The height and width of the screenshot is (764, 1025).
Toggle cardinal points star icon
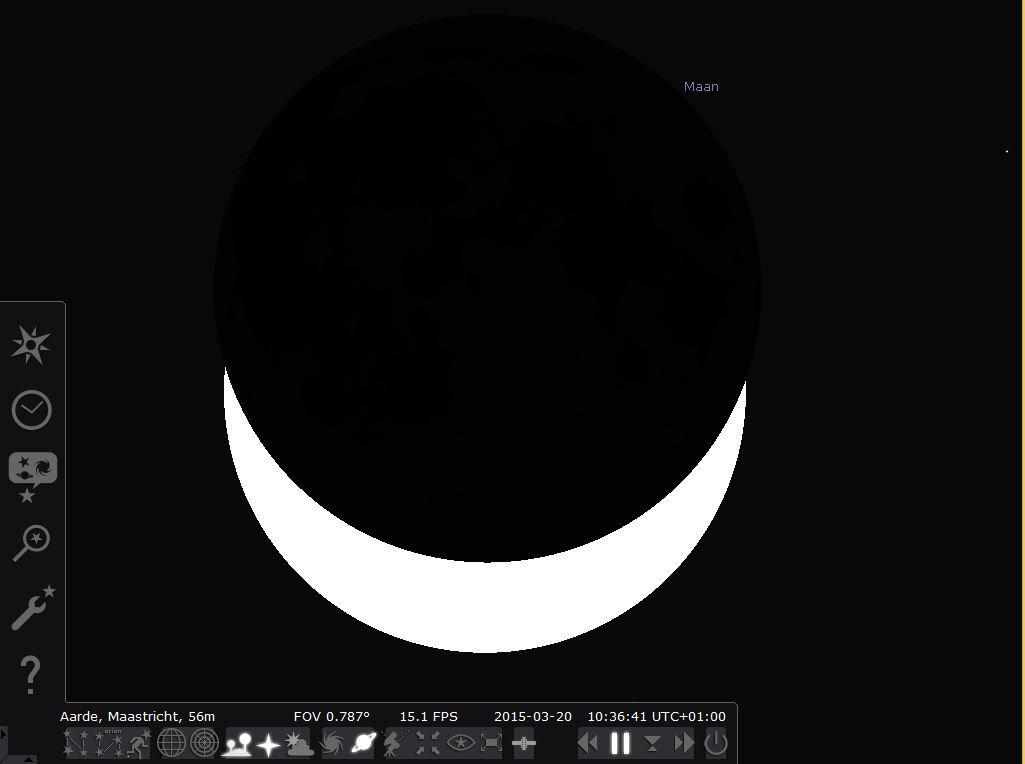(268, 744)
